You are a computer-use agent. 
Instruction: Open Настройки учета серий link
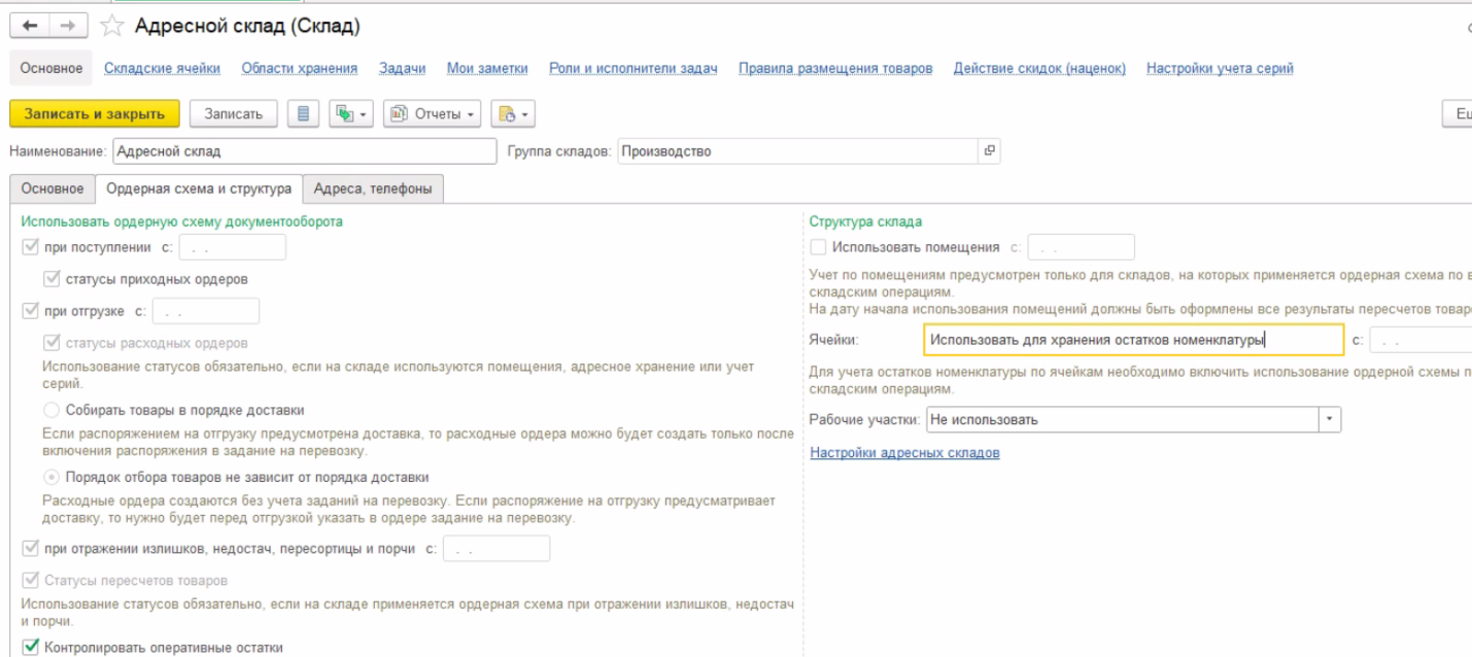(1220, 68)
